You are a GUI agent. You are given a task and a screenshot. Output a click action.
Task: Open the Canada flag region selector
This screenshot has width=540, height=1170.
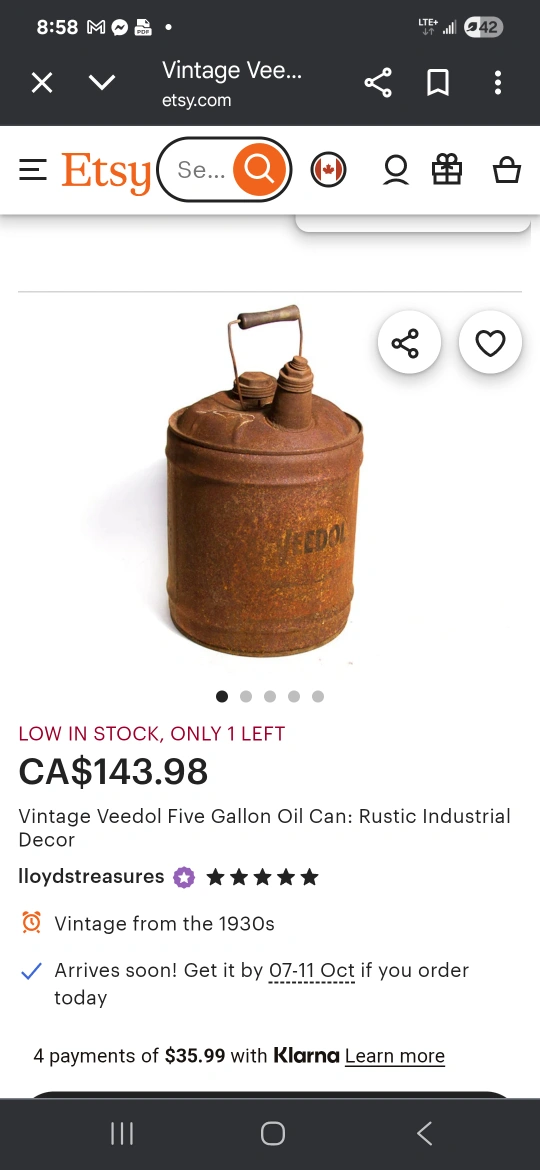pos(328,170)
